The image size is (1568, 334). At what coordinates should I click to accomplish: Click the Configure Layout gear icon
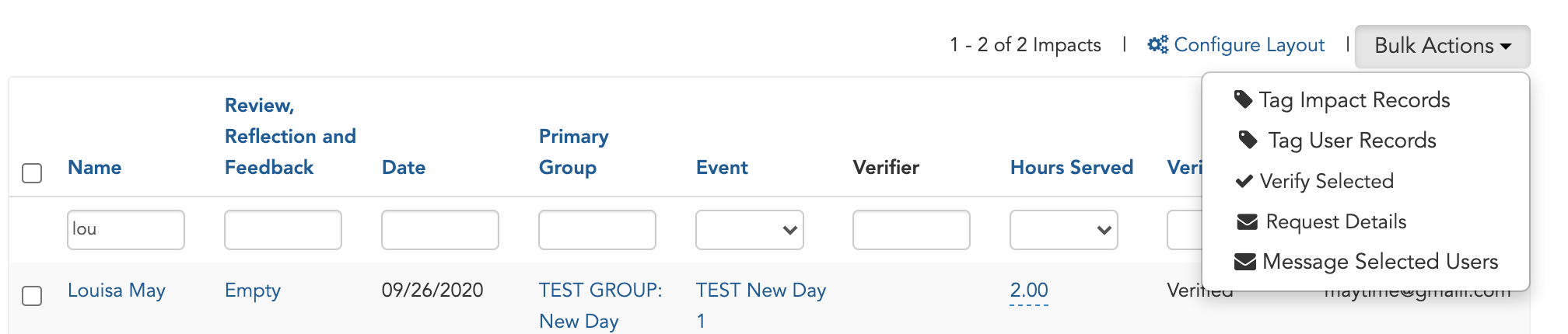1157,45
